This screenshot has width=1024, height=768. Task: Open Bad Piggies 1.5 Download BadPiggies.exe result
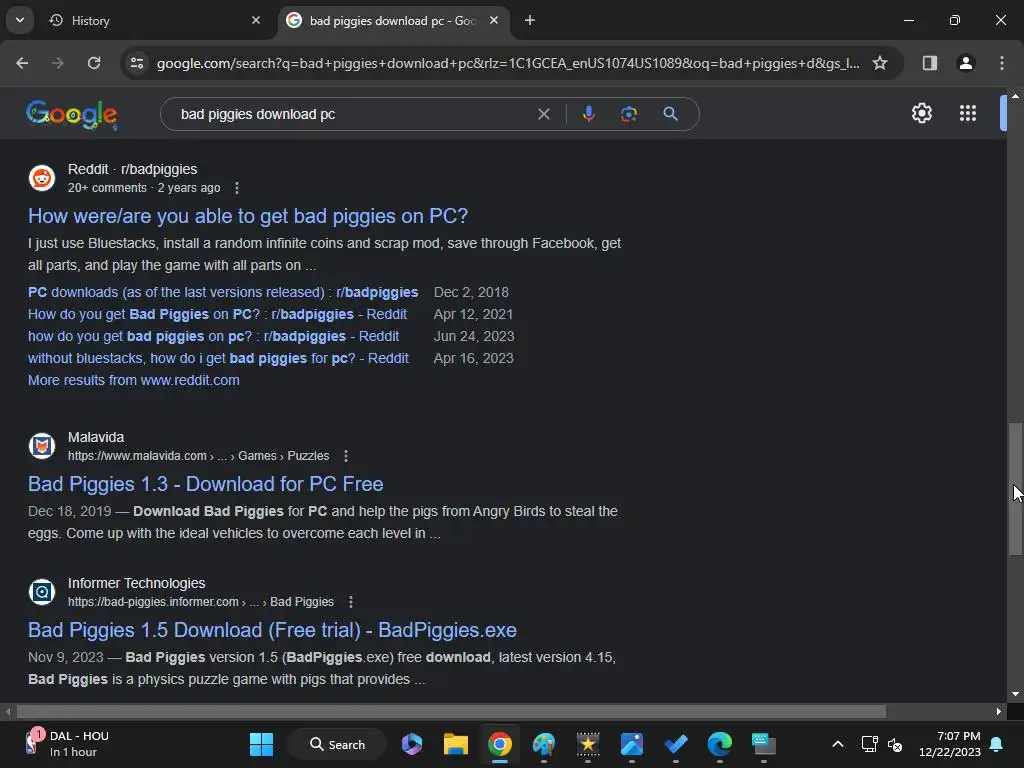(x=272, y=630)
